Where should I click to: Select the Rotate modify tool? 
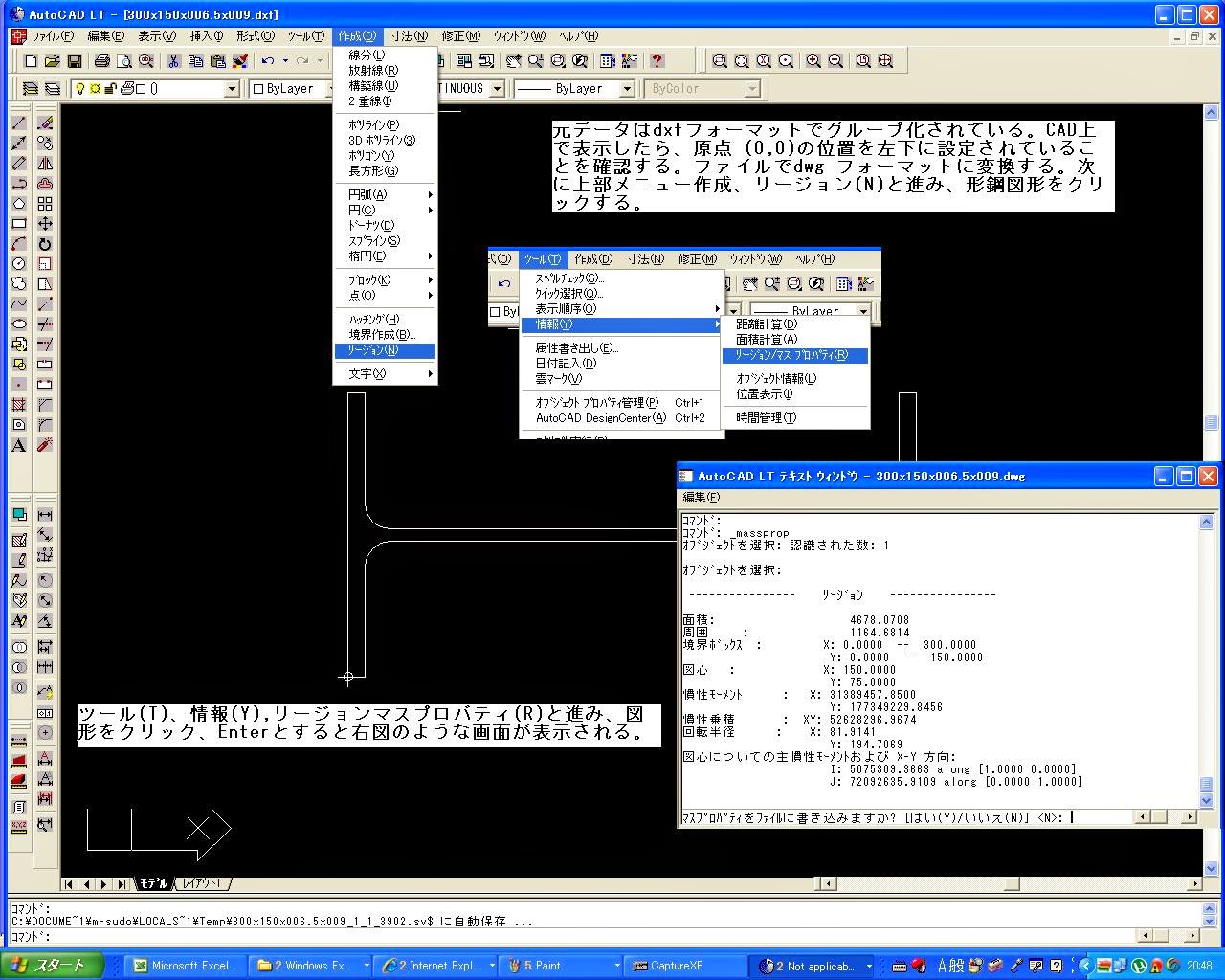(x=45, y=243)
